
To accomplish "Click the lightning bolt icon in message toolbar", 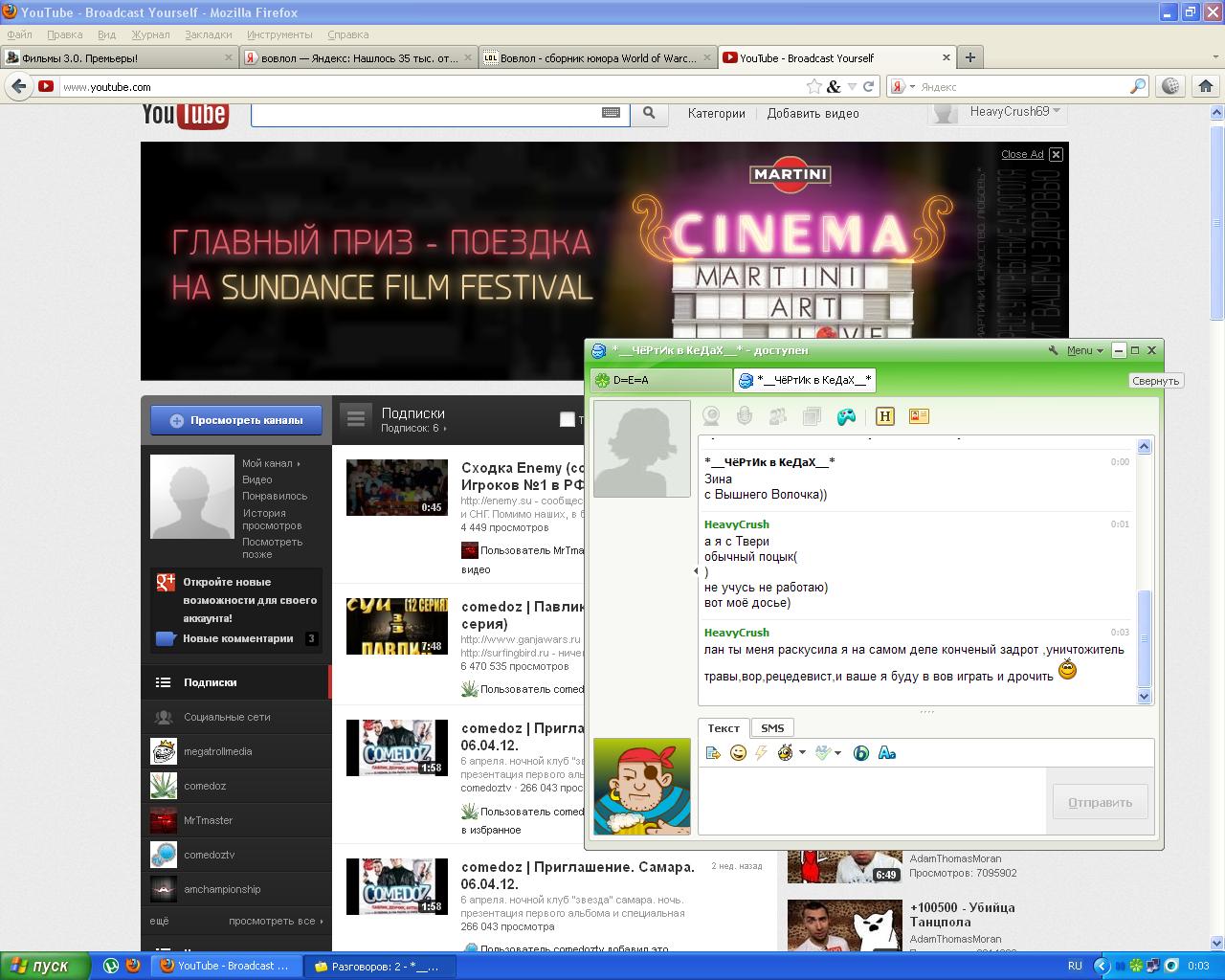I will [762, 753].
